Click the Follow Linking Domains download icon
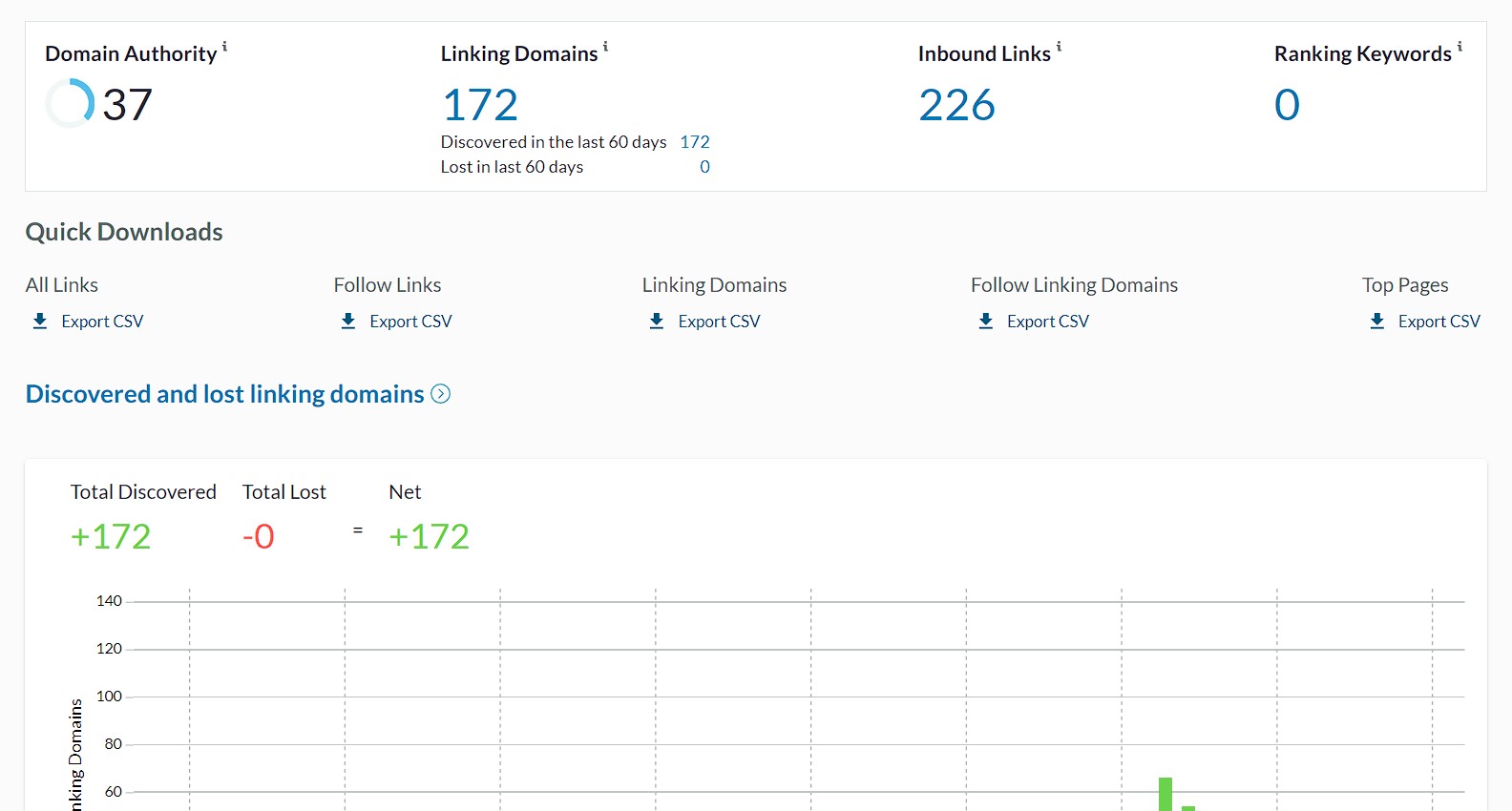Viewport: 1512px width, 811px height. point(986,321)
